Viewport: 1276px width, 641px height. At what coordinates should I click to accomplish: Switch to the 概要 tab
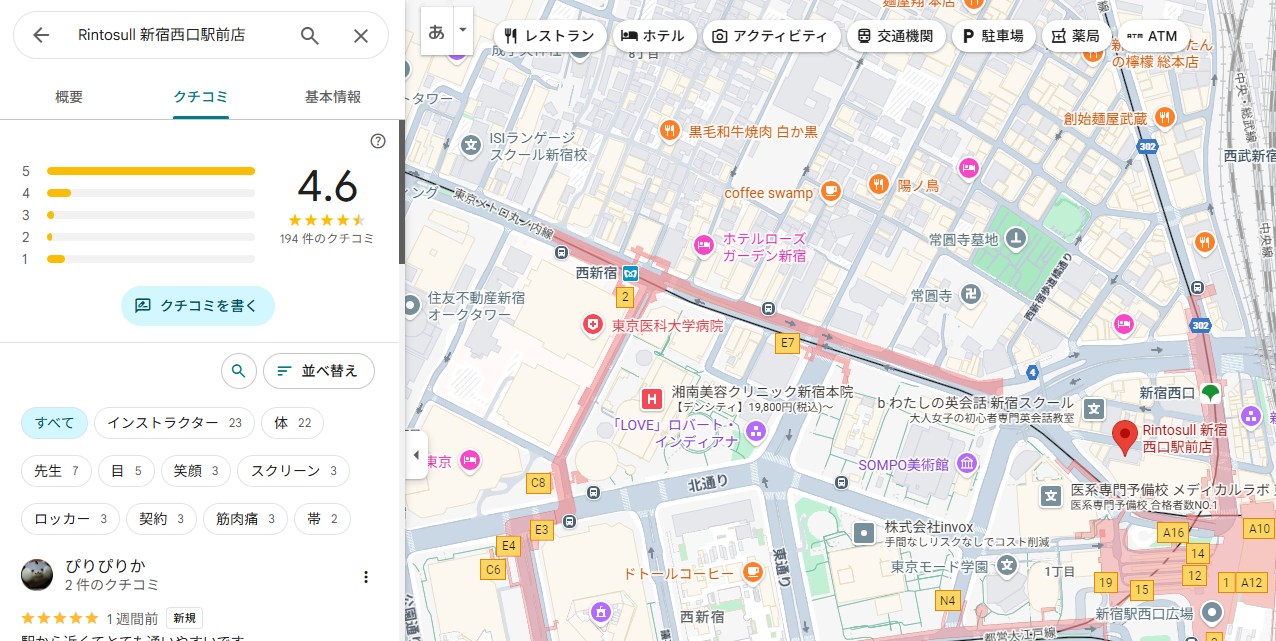[x=69, y=97]
